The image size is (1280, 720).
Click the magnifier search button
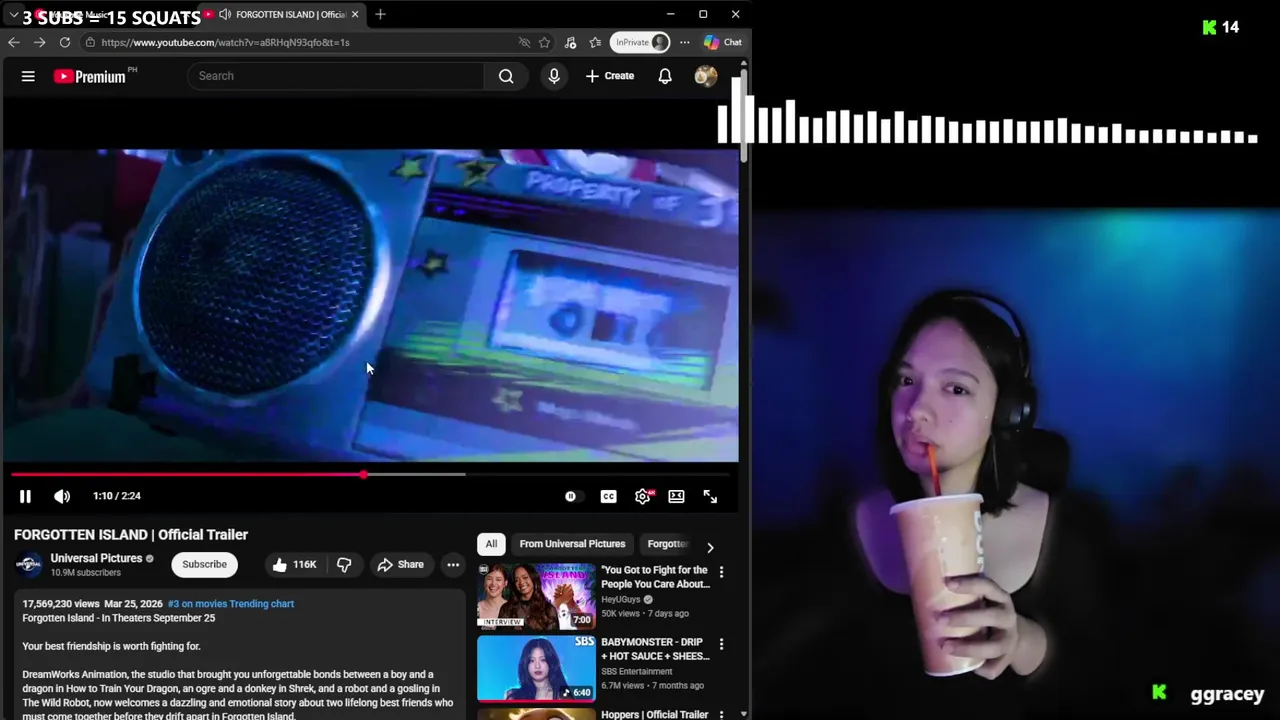coord(506,76)
